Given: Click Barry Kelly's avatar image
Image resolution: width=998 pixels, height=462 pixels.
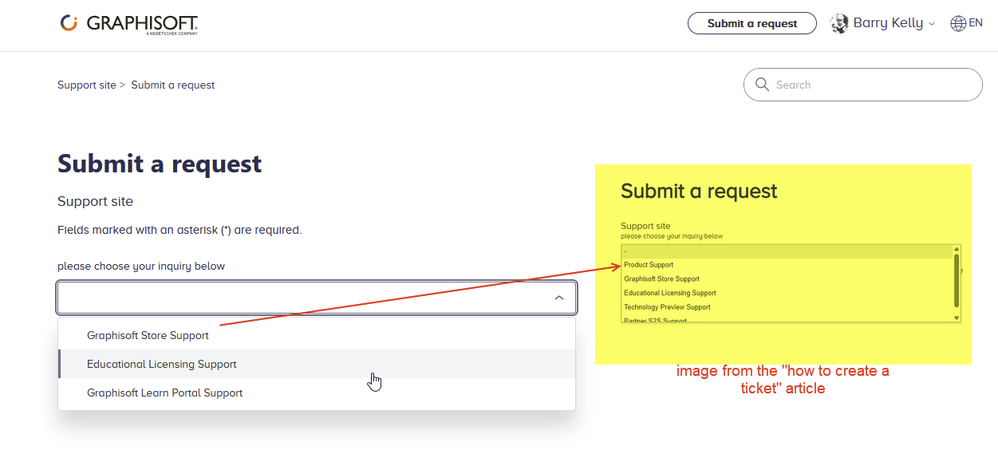Looking at the screenshot, I should click(839, 24).
